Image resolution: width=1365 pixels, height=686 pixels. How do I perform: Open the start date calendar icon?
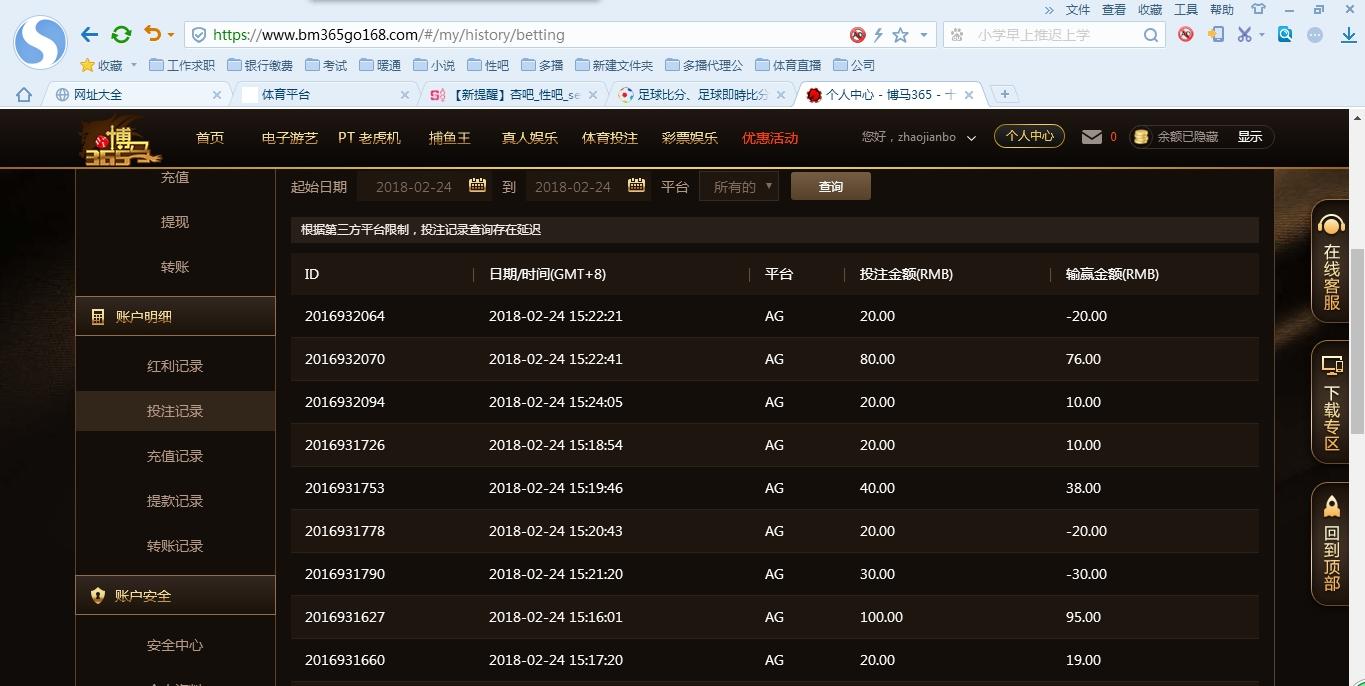pos(478,185)
